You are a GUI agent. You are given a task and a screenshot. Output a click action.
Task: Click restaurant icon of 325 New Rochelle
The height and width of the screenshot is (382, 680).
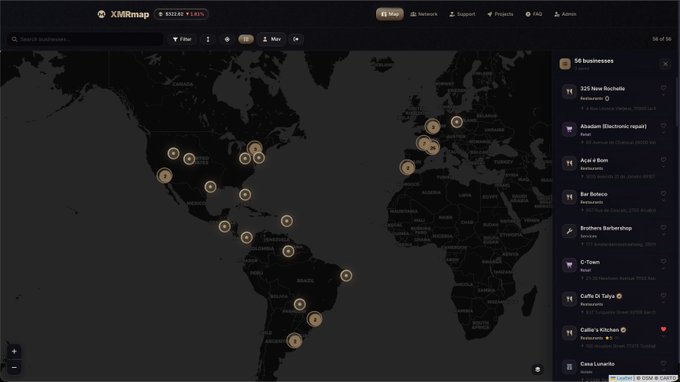(x=569, y=91)
